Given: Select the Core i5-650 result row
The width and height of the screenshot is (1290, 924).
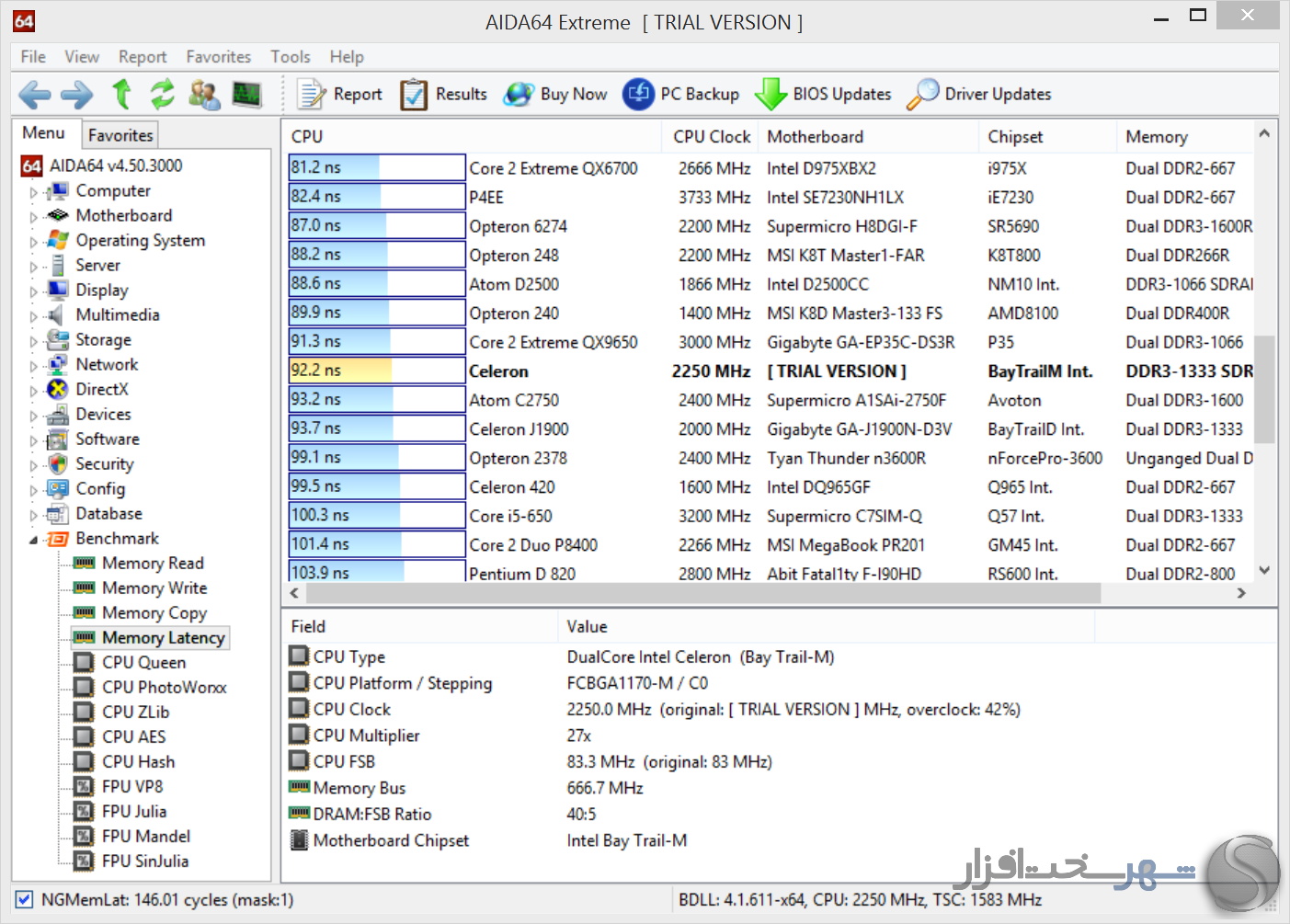Looking at the screenshot, I should click(x=771, y=516).
